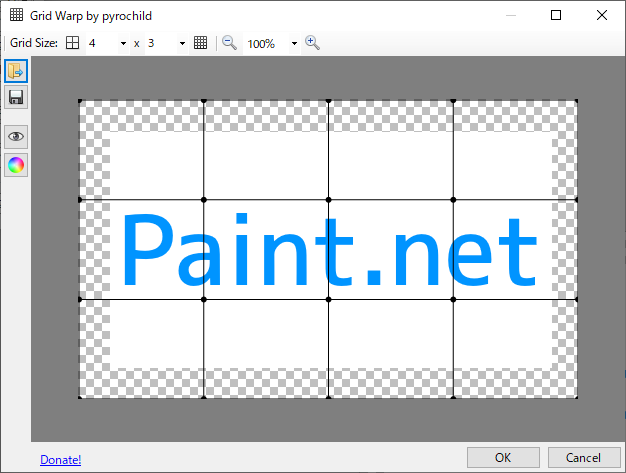The image size is (626, 473).
Task: Click the grid size icon beside the label
Action: pyautogui.click(x=73, y=43)
